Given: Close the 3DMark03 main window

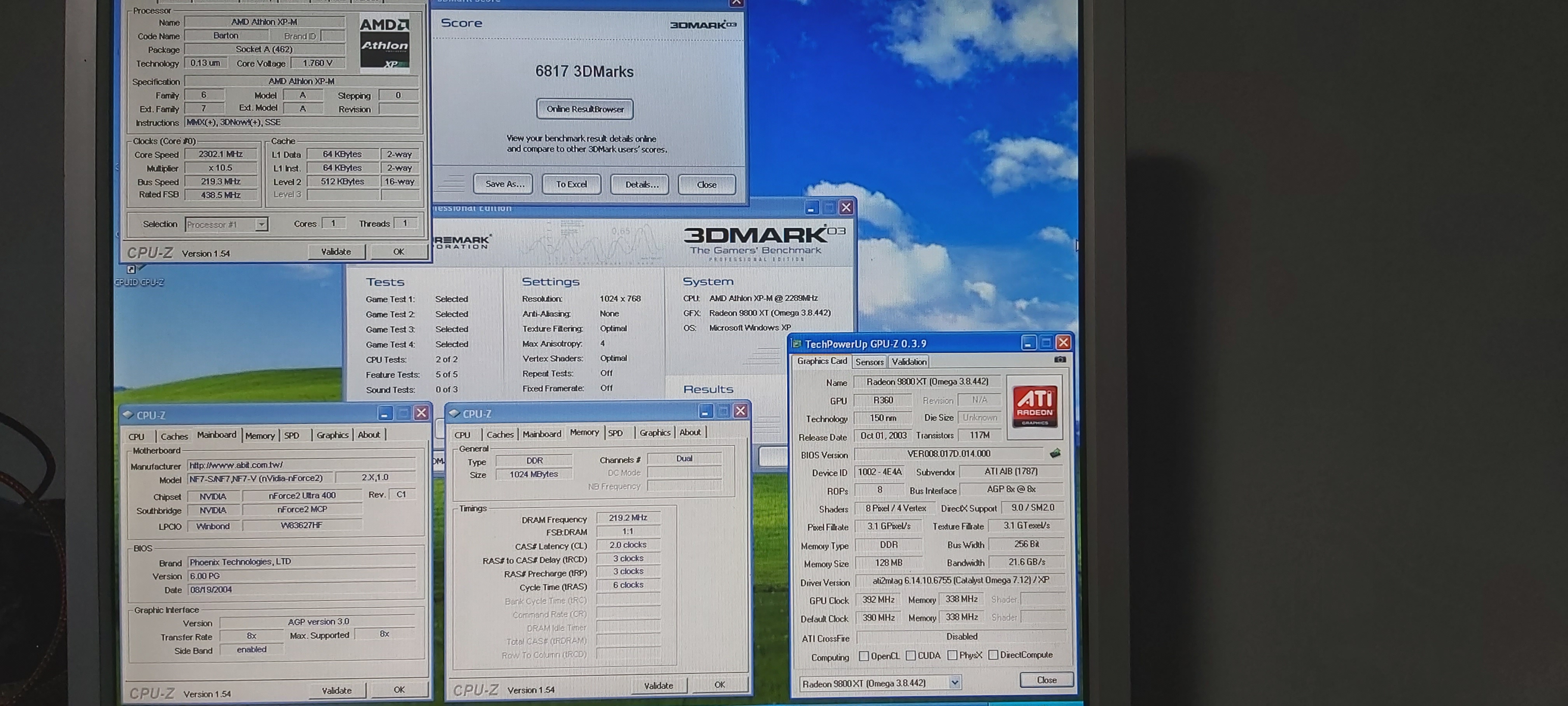Looking at the screenshot, I should [x=846, y=208].
